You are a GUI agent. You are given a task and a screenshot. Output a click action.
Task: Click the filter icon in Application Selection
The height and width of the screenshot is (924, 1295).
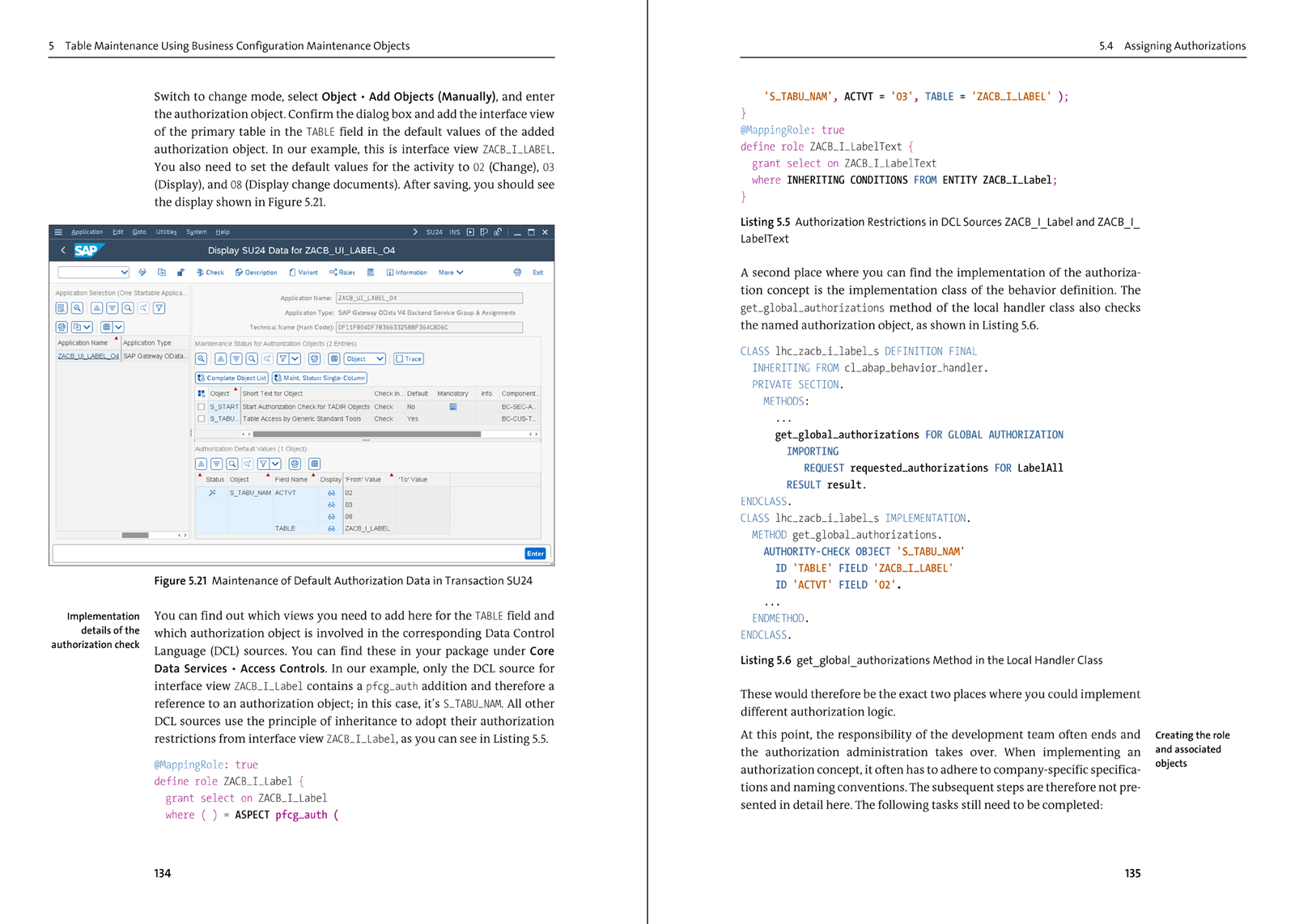159,308
